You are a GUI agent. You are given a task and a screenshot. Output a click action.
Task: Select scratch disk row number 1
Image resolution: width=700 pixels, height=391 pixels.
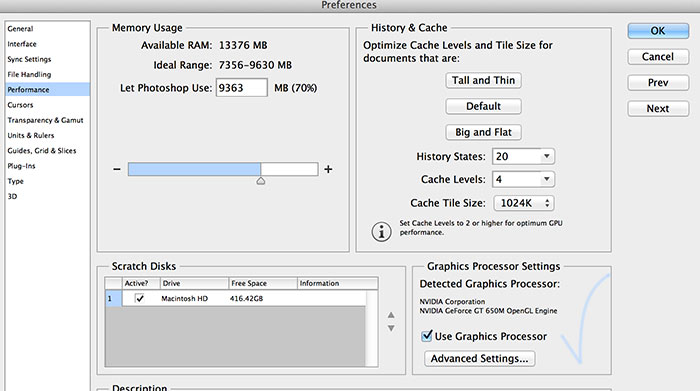(x=113, y=298)
